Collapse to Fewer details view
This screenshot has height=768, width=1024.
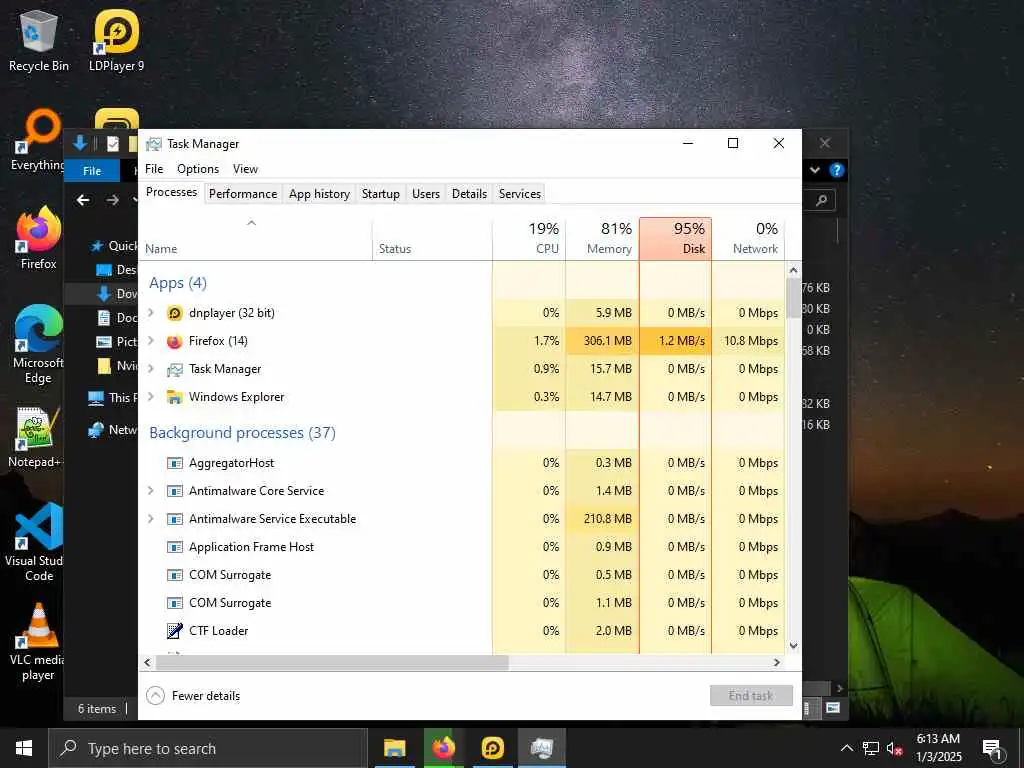(193, 696)
